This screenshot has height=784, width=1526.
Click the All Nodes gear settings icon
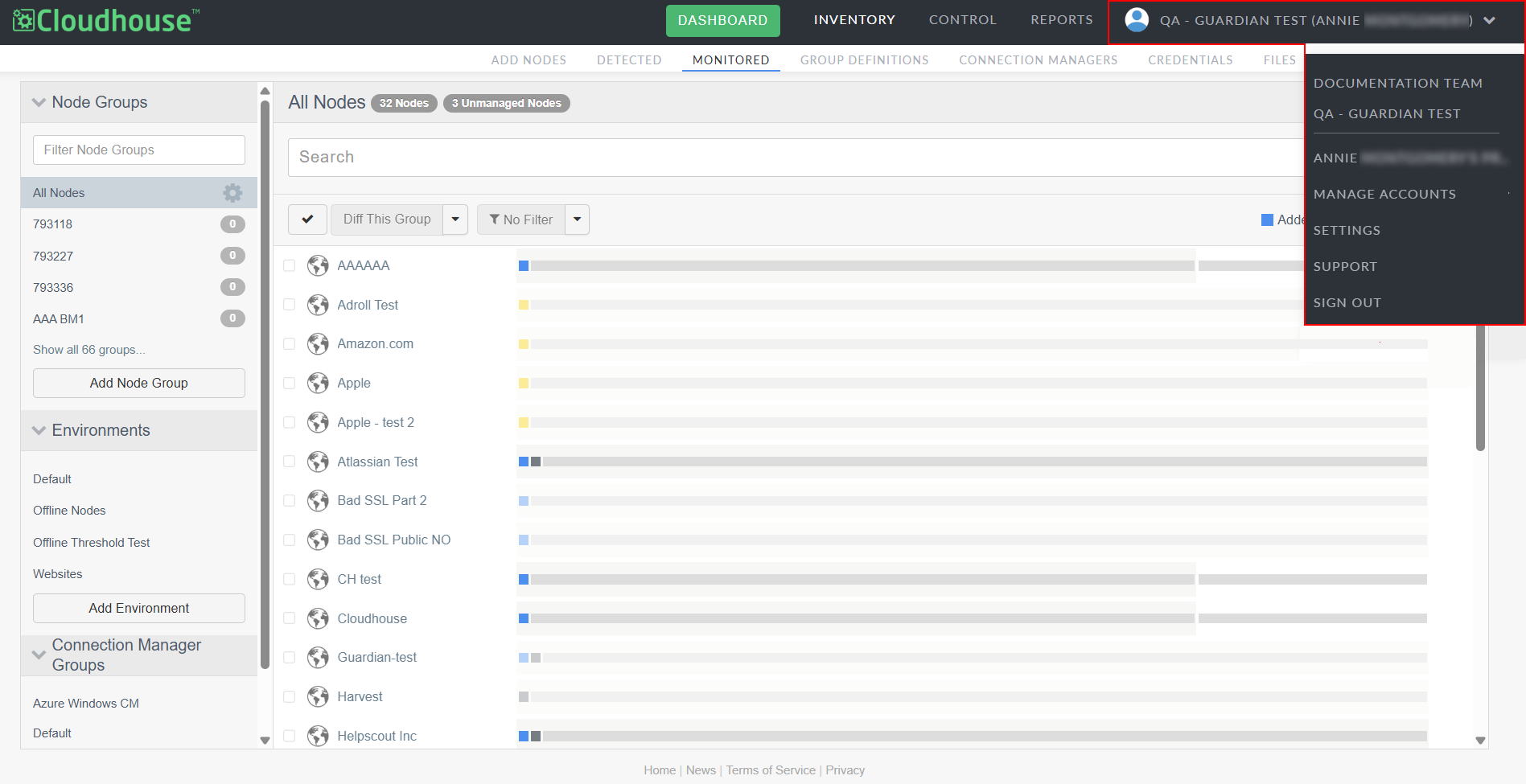click(232, 193)
